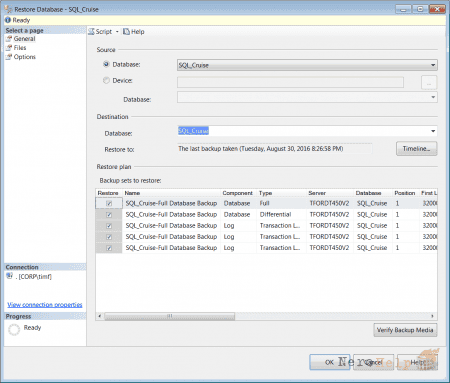The image size is (450, 383).
Task: Click the Ready info icon in the status bar
Action: (8, 20)
